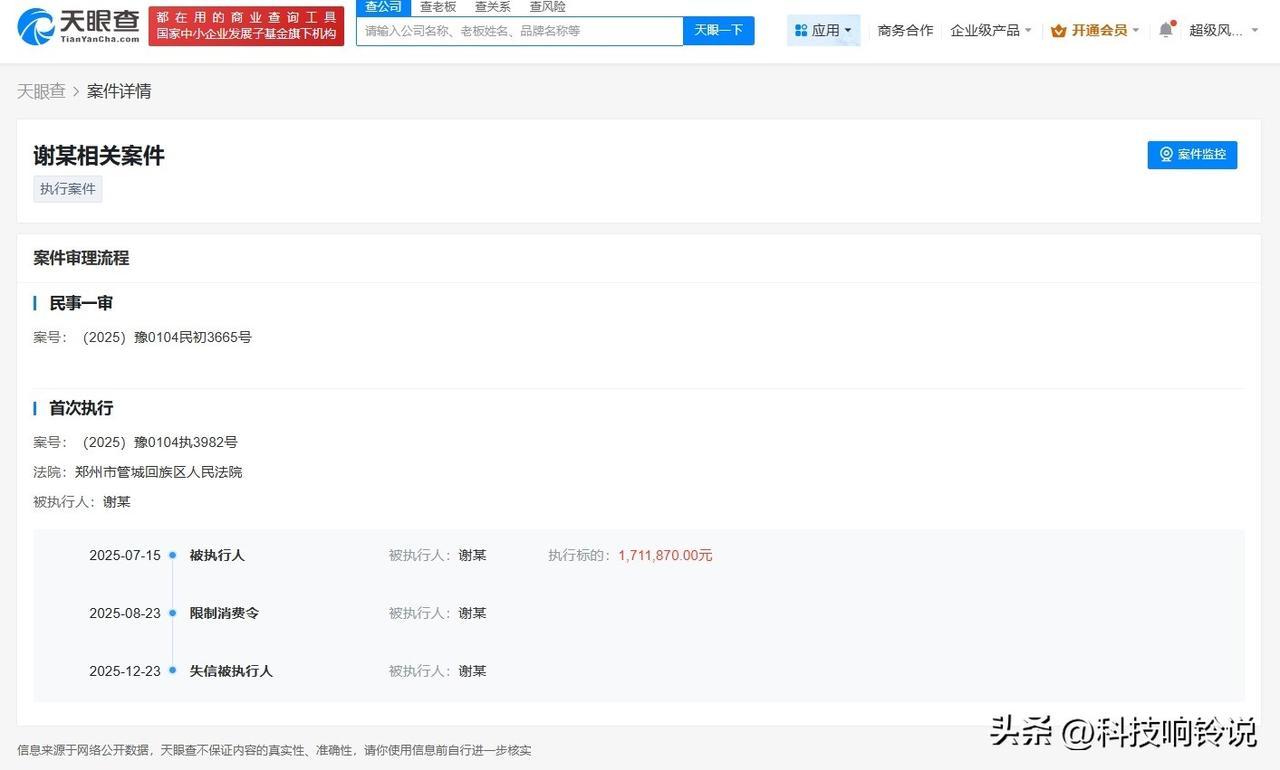Click the 开通会员 crown icon
1280x770 pixels.
pos(1058,30)
